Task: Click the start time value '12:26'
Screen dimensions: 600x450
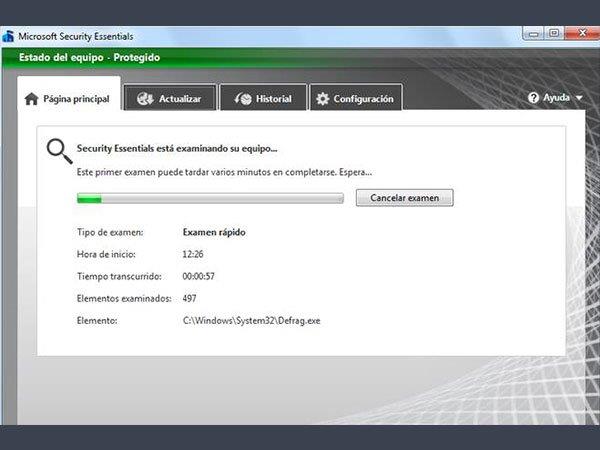Action: pos(193,254)
